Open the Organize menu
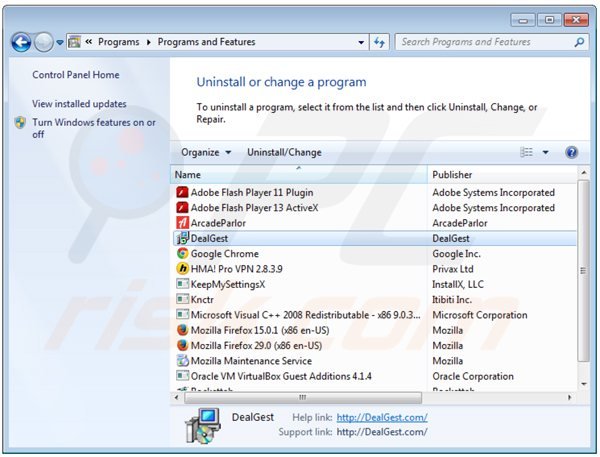The image size is (600, 457). pyautogui.click(x=206, y=152)
